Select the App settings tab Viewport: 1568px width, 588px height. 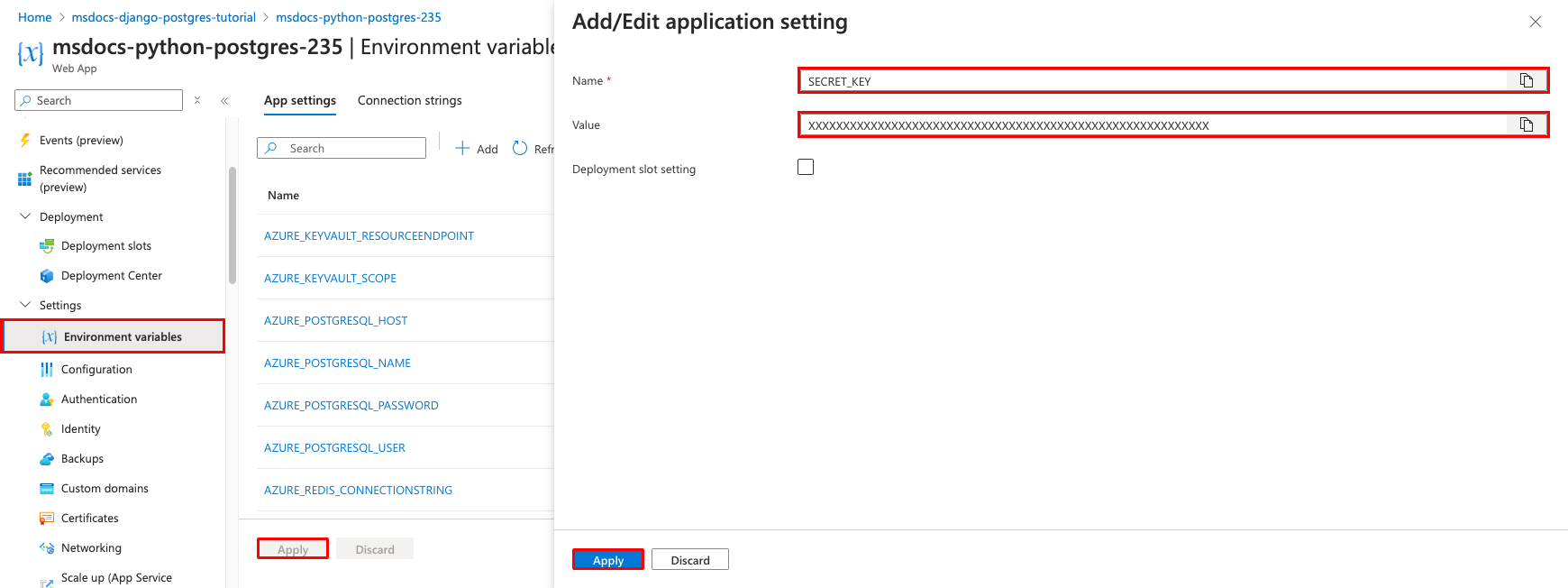pyautogui.click(x=300, y=100)
